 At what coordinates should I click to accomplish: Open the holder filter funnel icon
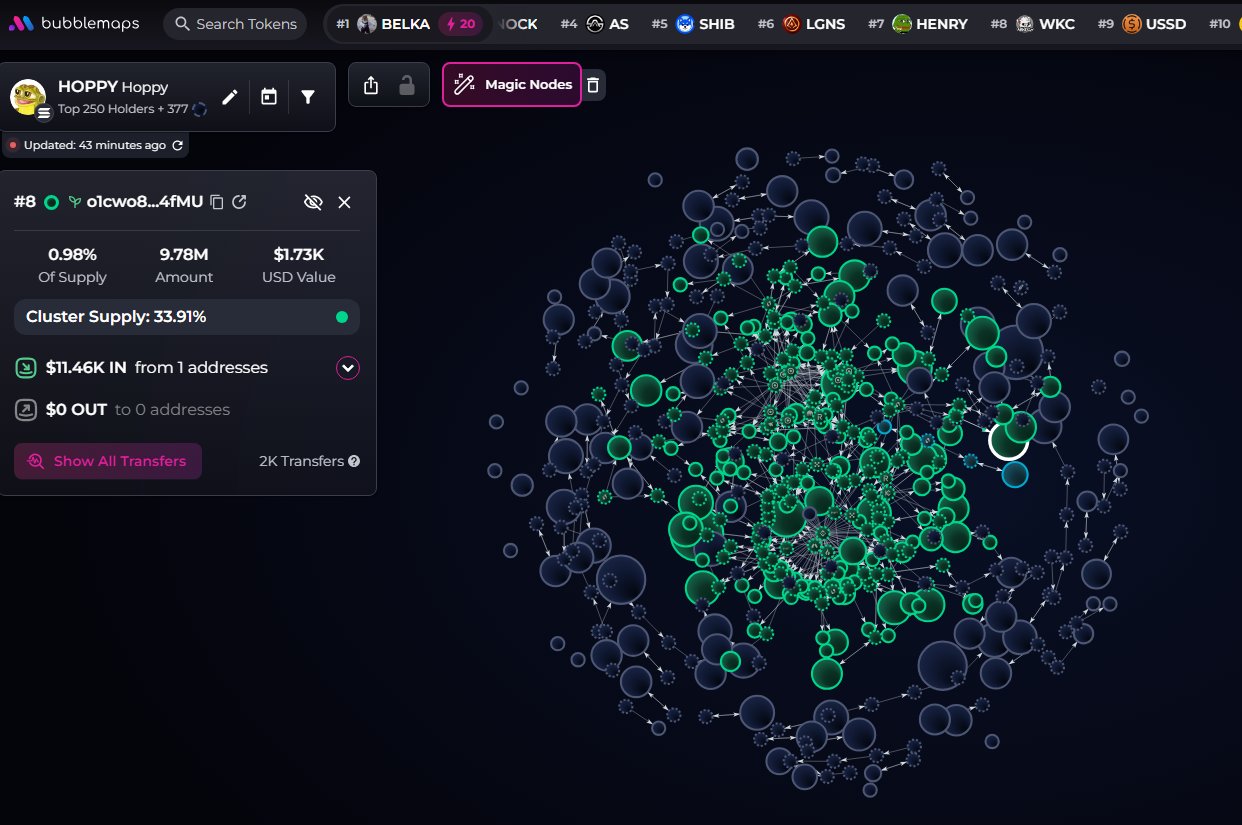[x=308, y=97]
